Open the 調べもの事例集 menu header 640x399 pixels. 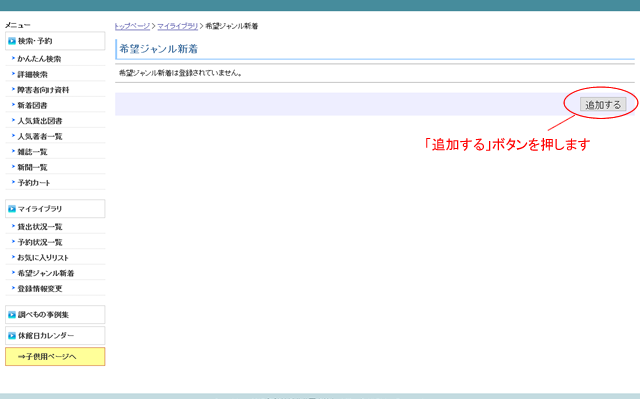tap(55, 315)
